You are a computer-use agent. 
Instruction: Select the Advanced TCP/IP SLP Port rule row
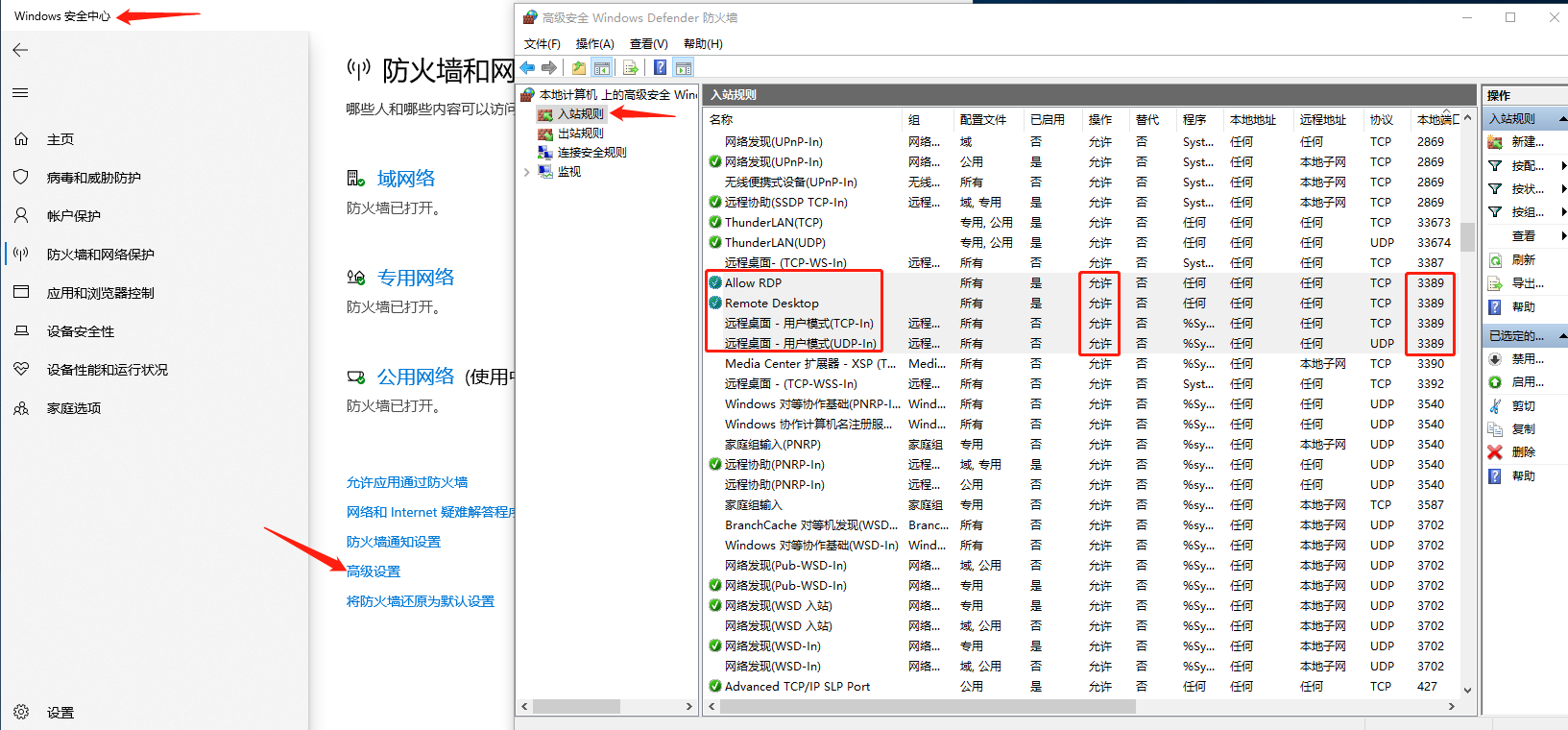[1083, 687]
